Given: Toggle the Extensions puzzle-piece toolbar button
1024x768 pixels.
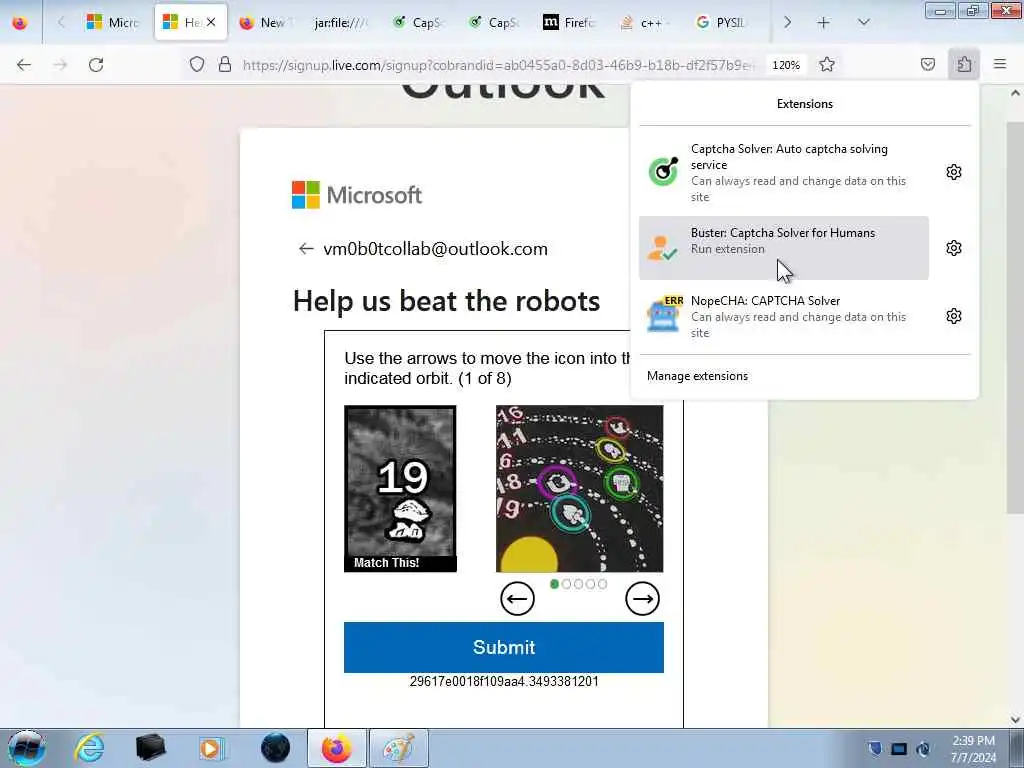Looking at the screenshot, I should (x=964, y=65).
